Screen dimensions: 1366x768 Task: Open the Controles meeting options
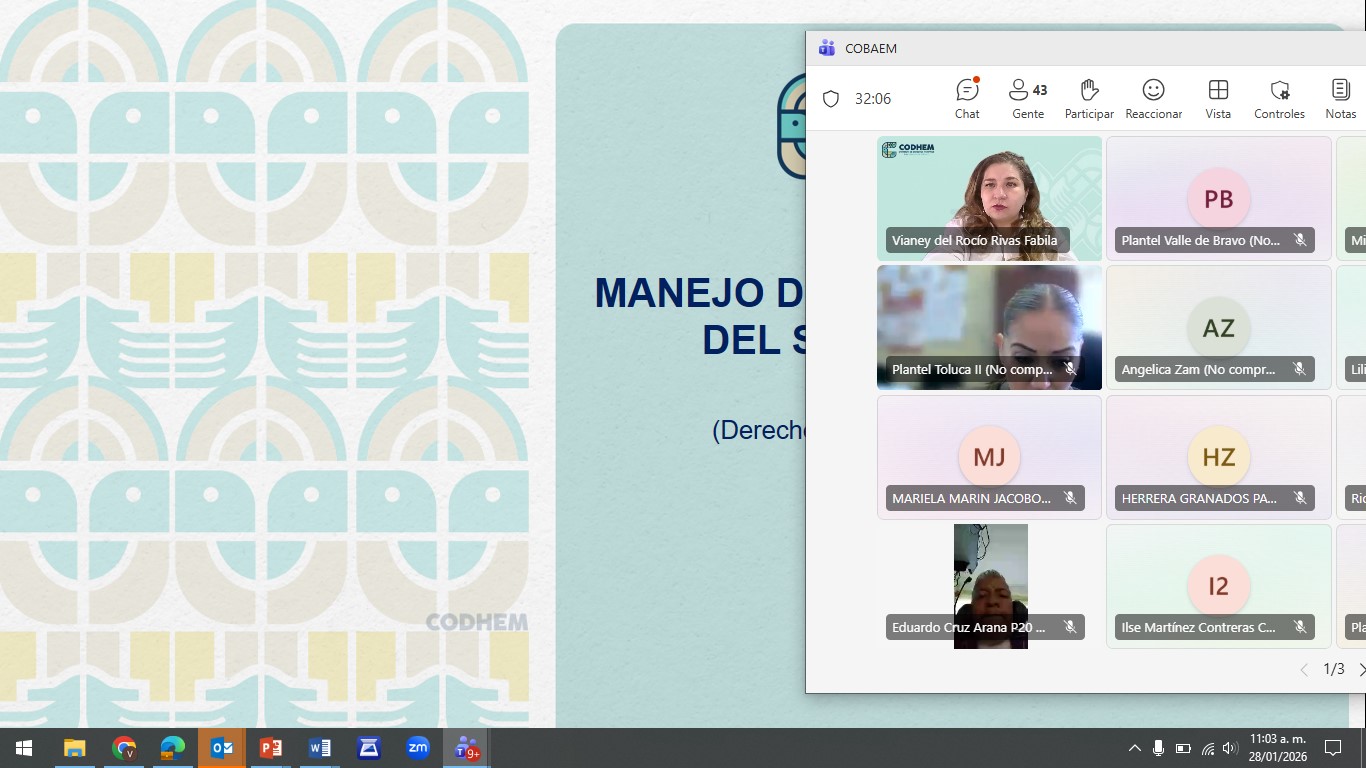[1279, 99]
